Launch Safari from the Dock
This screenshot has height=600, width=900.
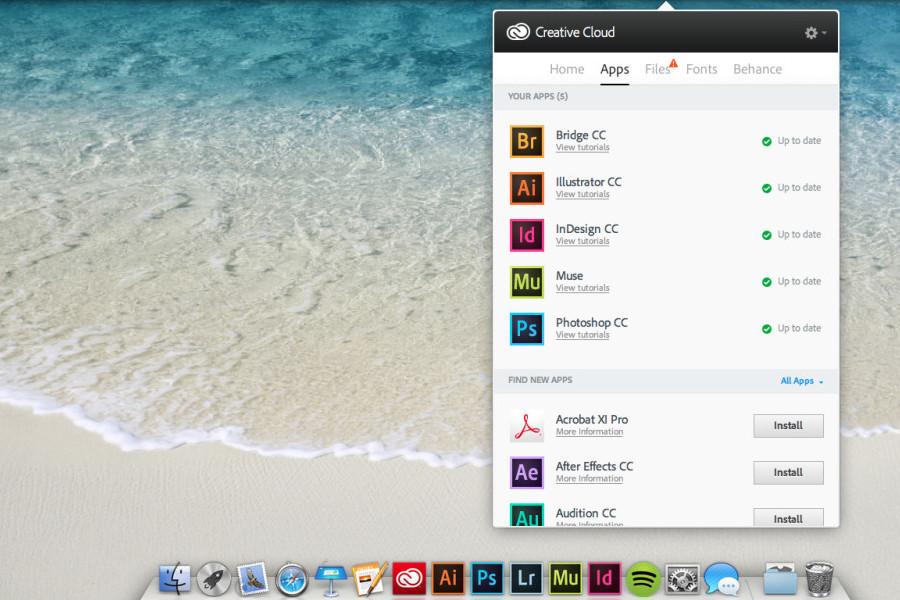click(x=292, y=579)
